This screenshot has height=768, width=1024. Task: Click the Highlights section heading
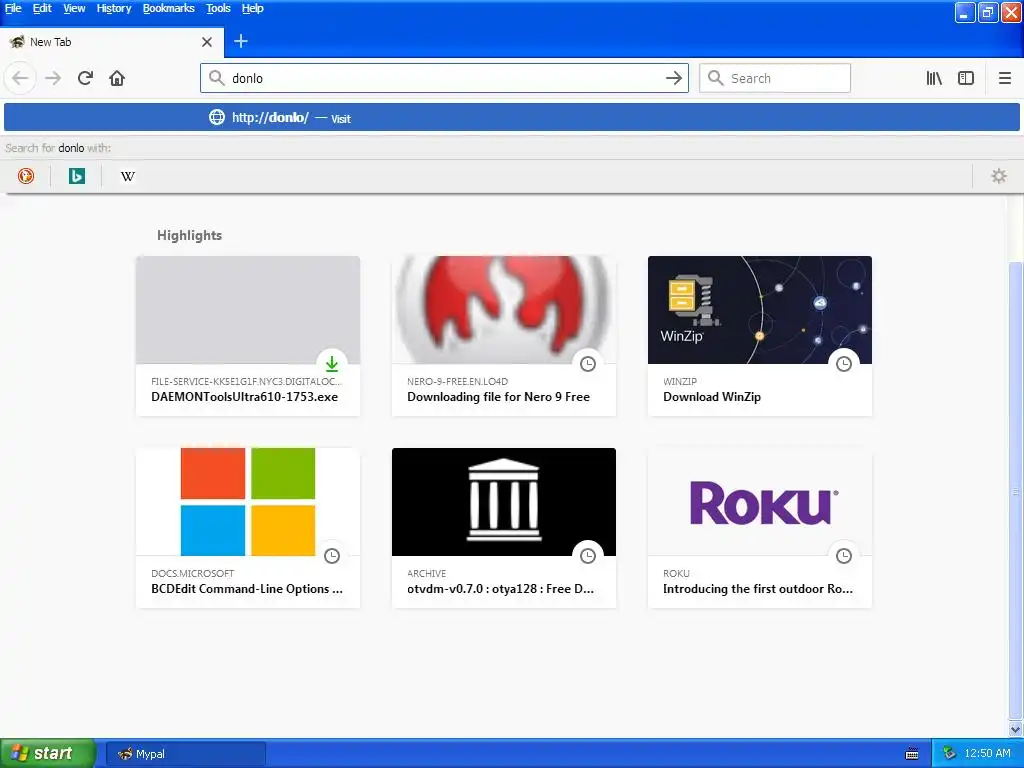click(189, 235)
